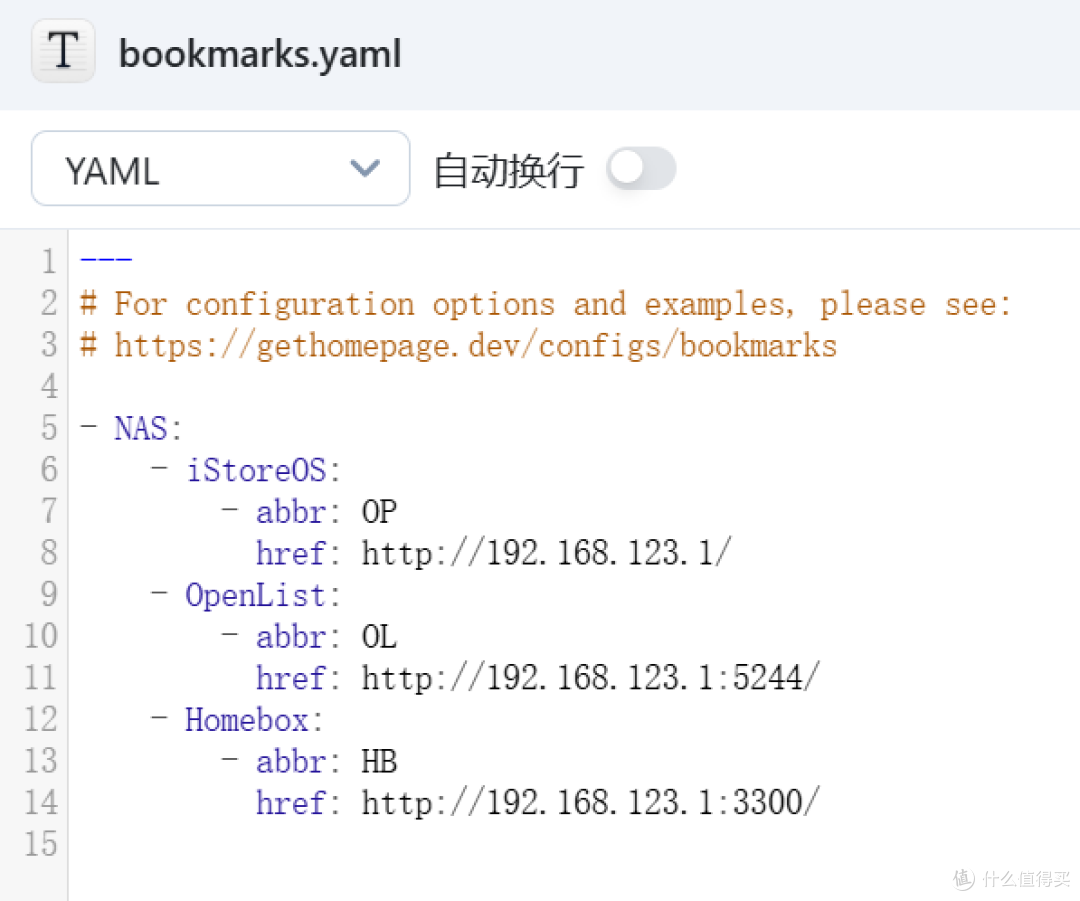Click the 'For configuration options' comment line

click(x=546, y=304)
